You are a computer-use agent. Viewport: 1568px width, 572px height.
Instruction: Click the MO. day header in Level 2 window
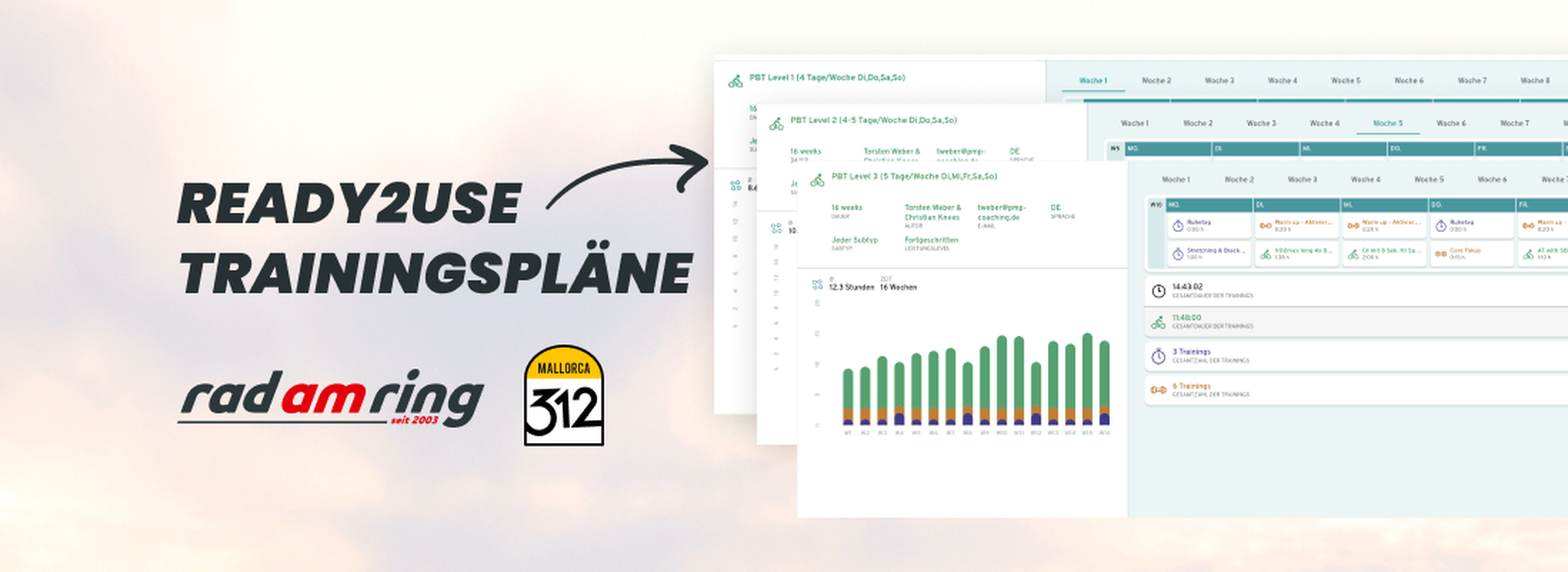[1168, 149]
